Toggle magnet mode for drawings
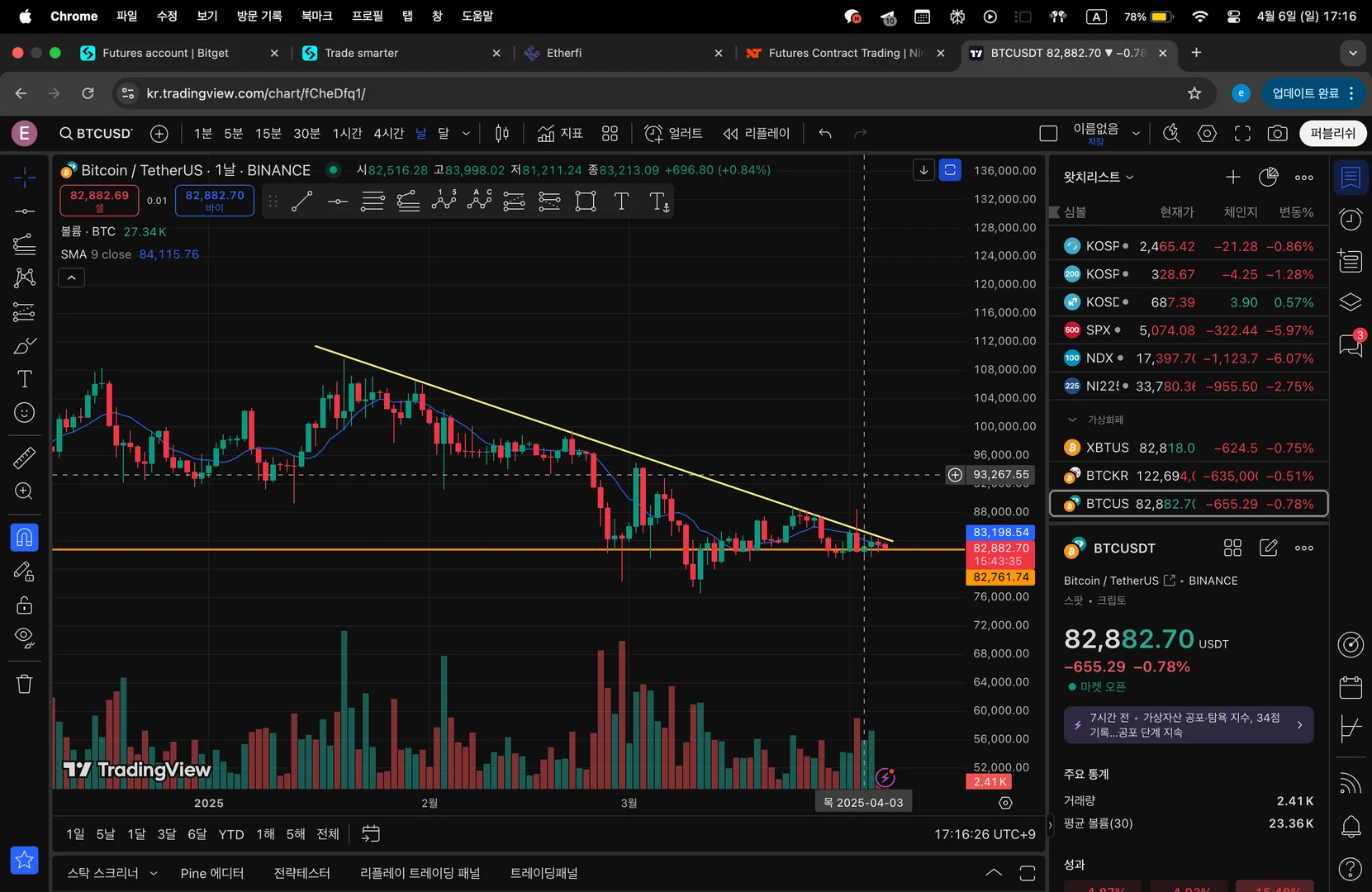This screenshot has width=1372, height=892. click(25, 538)
